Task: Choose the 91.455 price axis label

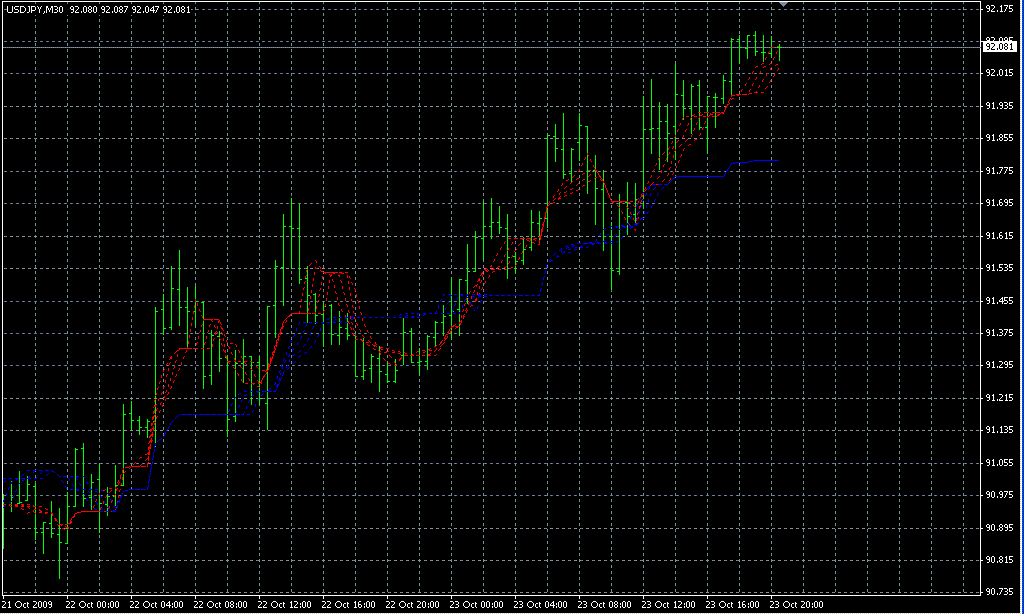Action: (999, 300)
